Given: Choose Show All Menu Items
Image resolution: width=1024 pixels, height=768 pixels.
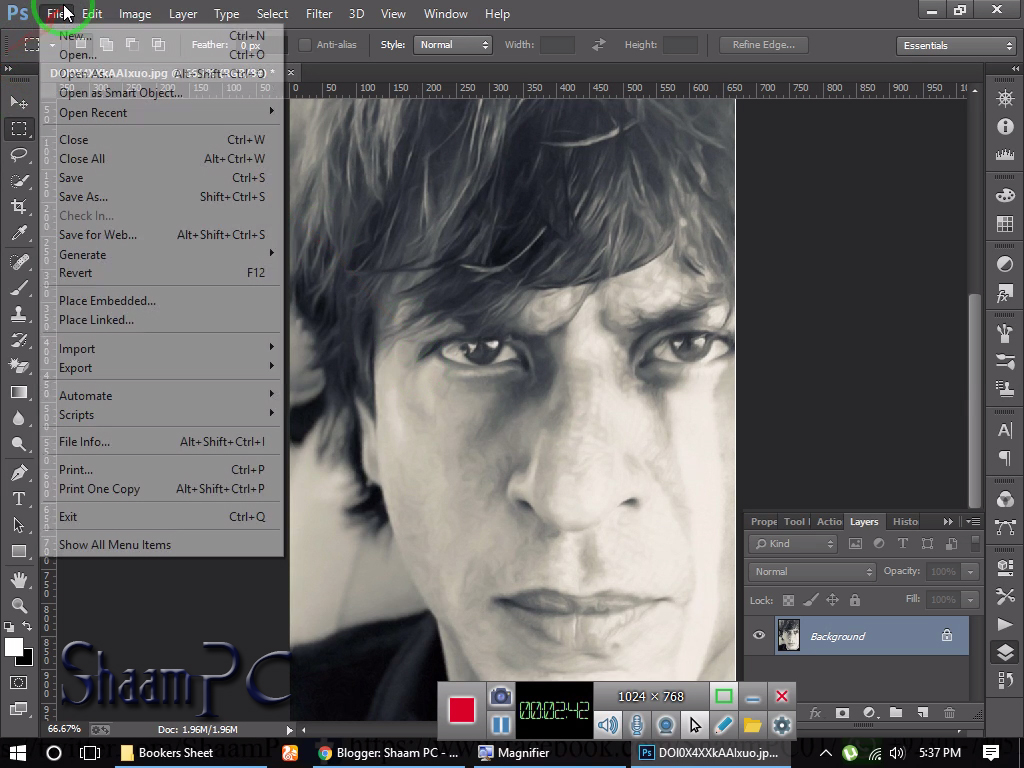Looking at the screenshot, I should coord(161,545).
